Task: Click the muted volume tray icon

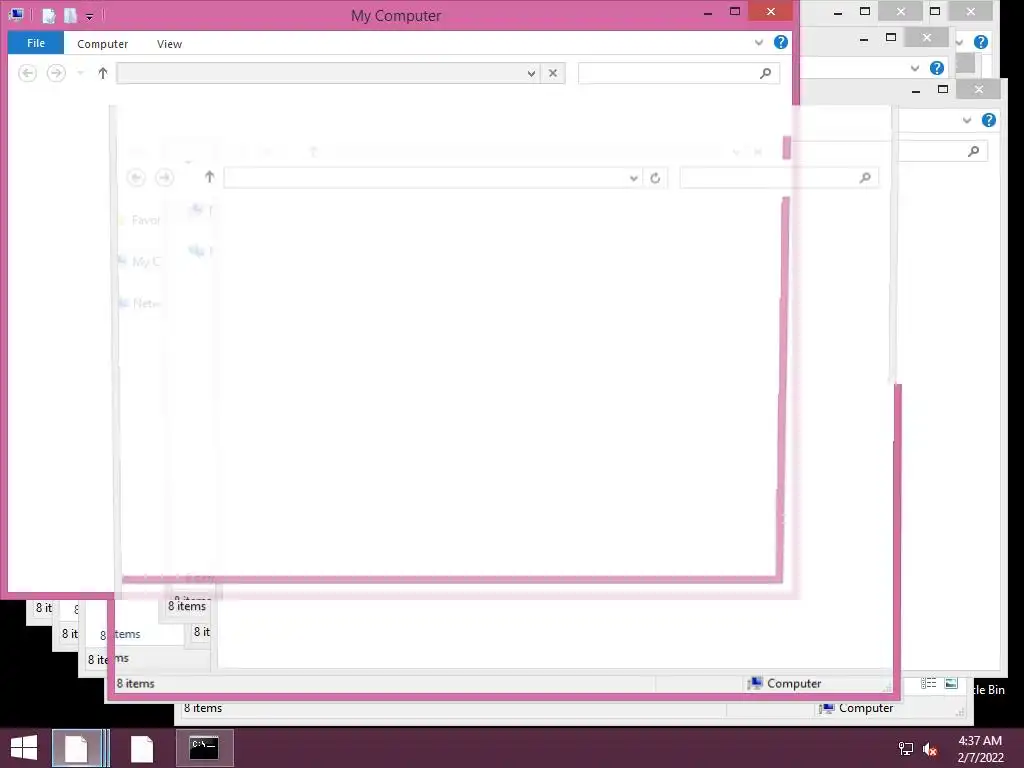Action: pos(931,749)
